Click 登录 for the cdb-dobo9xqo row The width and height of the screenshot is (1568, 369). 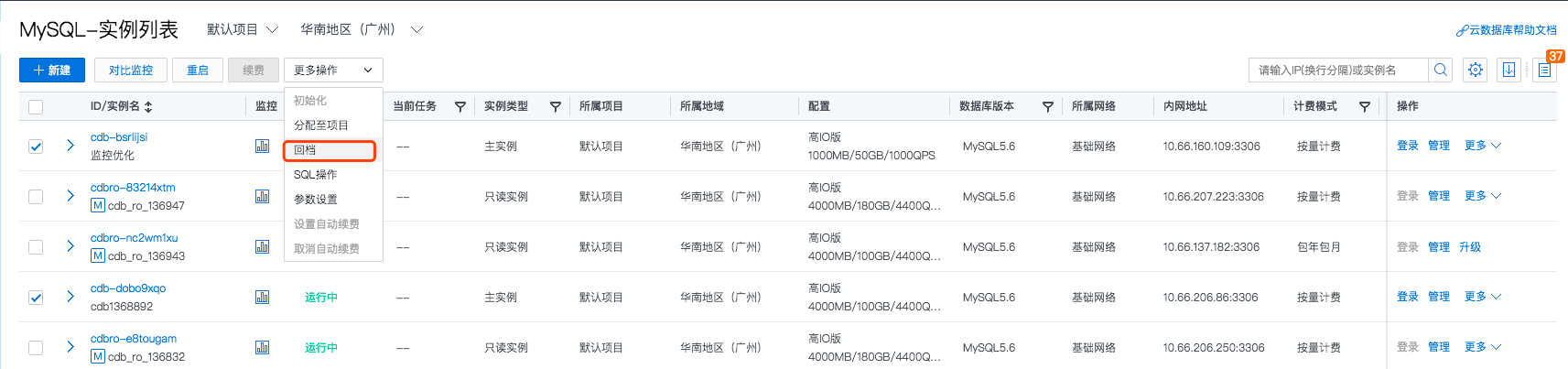[1408, 297]
